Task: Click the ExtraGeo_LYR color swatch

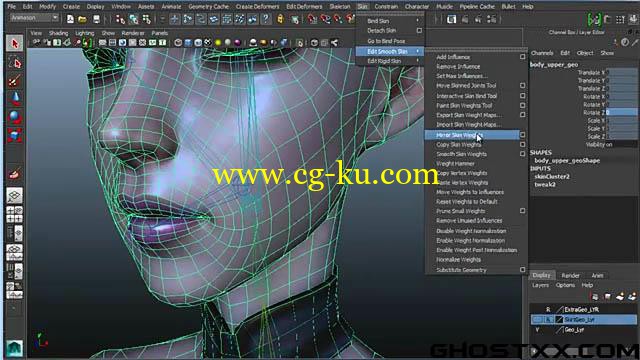Action: pyautogui.click(x=559, y=309)
